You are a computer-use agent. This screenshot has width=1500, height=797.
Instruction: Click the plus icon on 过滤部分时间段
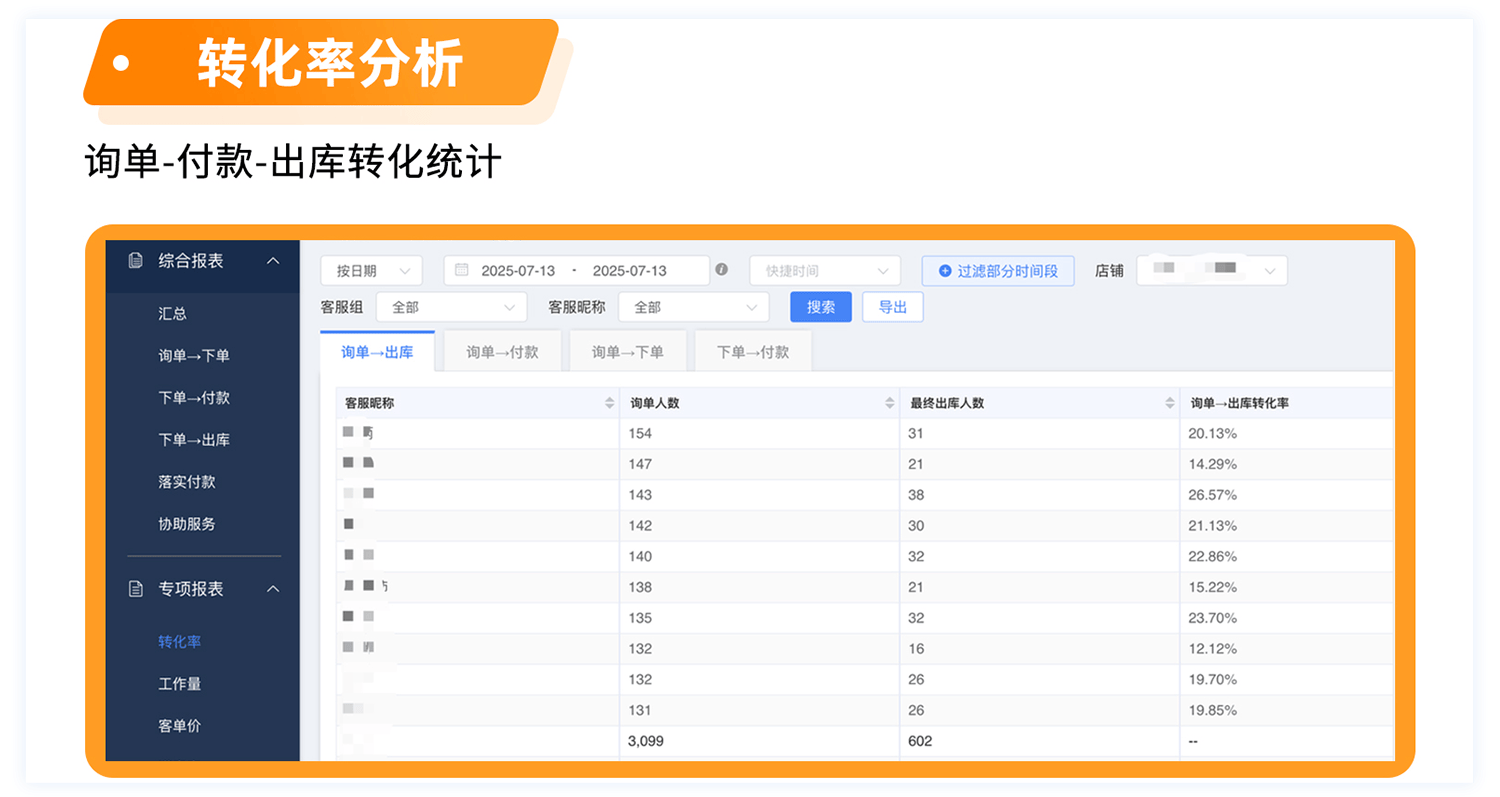945,271
